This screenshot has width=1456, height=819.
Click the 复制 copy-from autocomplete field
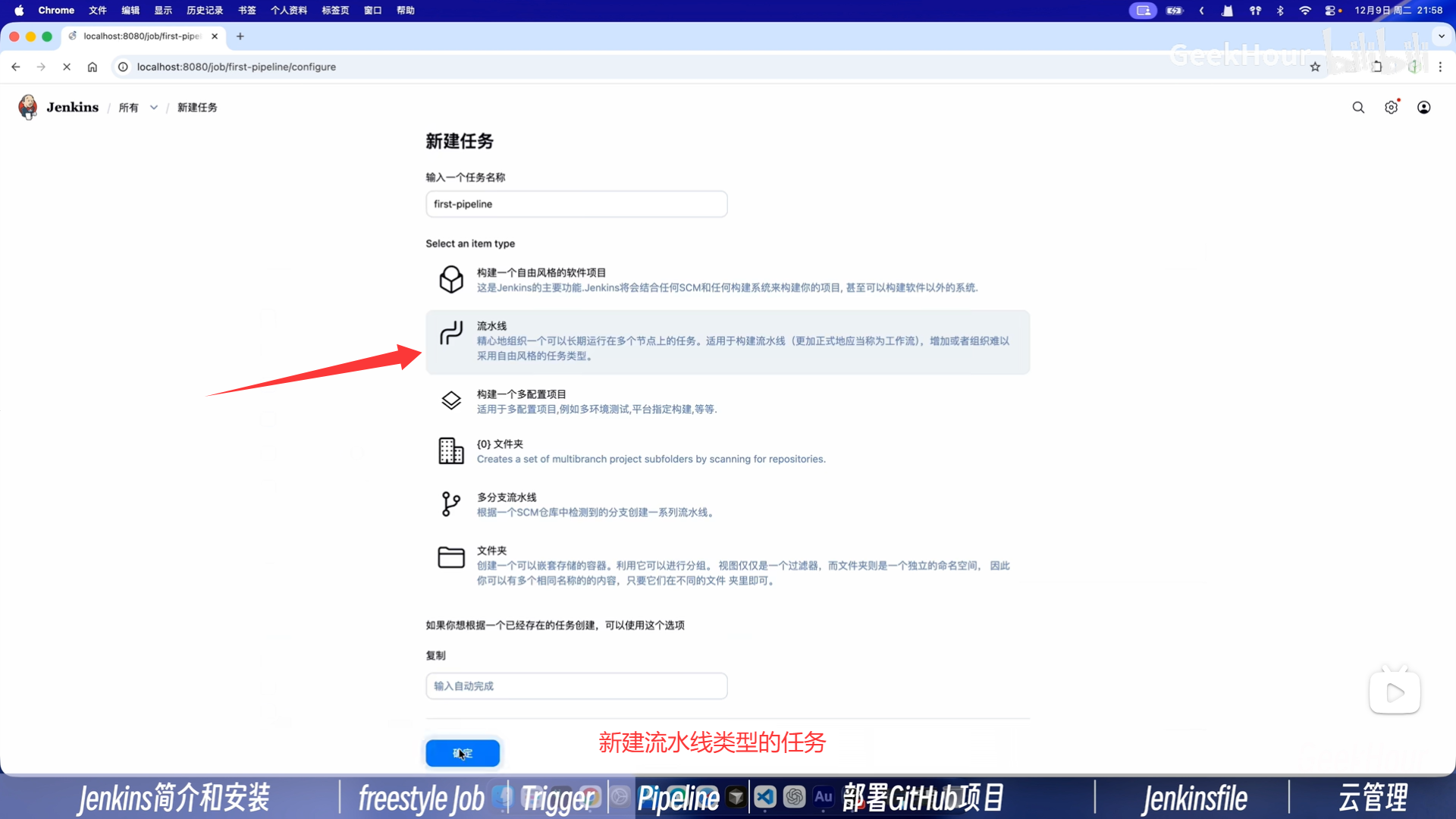pyautogui.click(x=576, y=686)
